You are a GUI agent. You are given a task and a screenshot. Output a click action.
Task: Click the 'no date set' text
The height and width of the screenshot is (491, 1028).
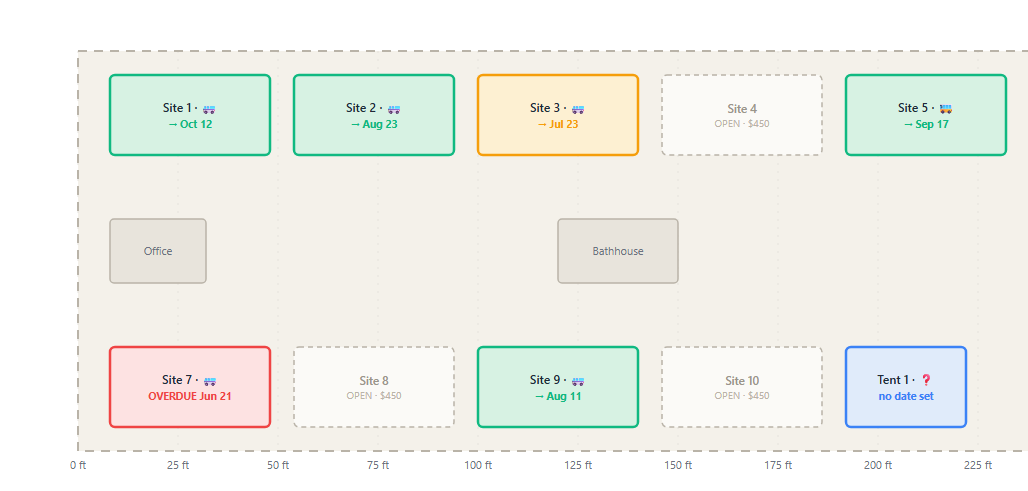coord(906,396)
